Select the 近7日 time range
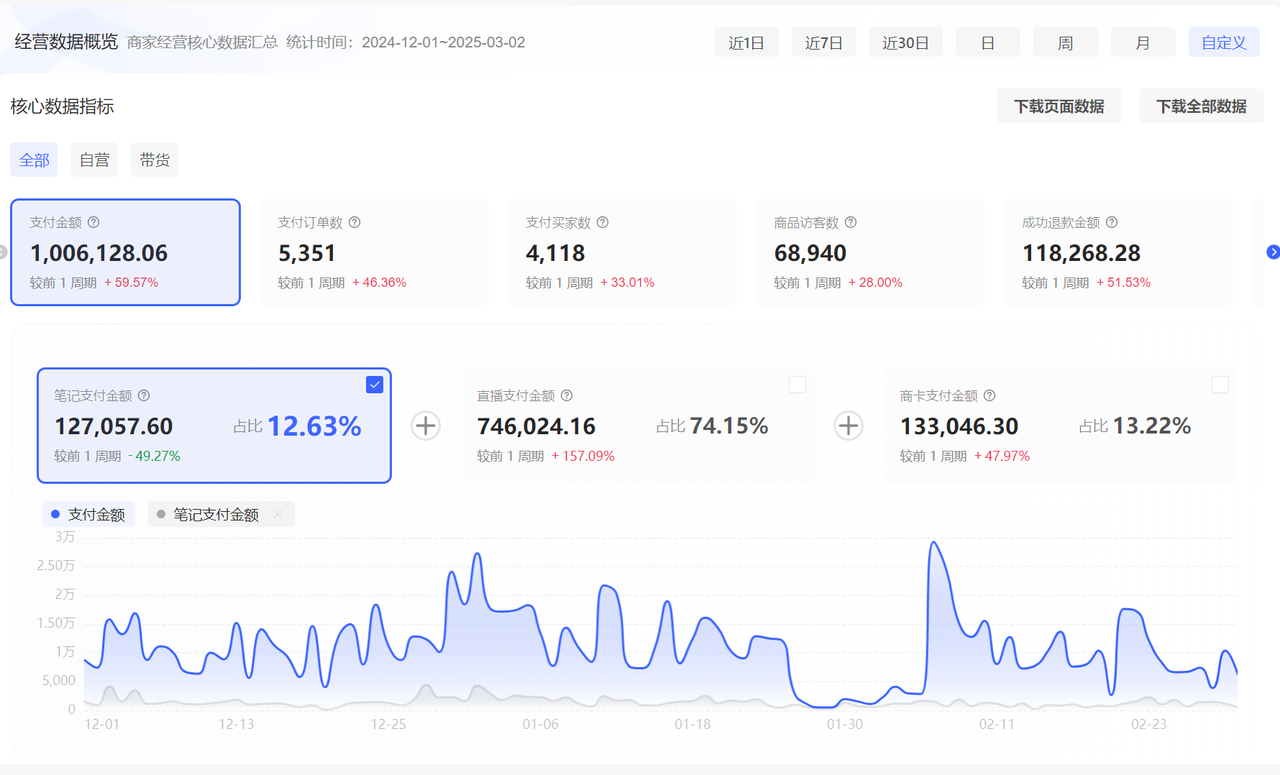Image resolution: width=1280 pixels, height=775 pixels. [824, 43]
